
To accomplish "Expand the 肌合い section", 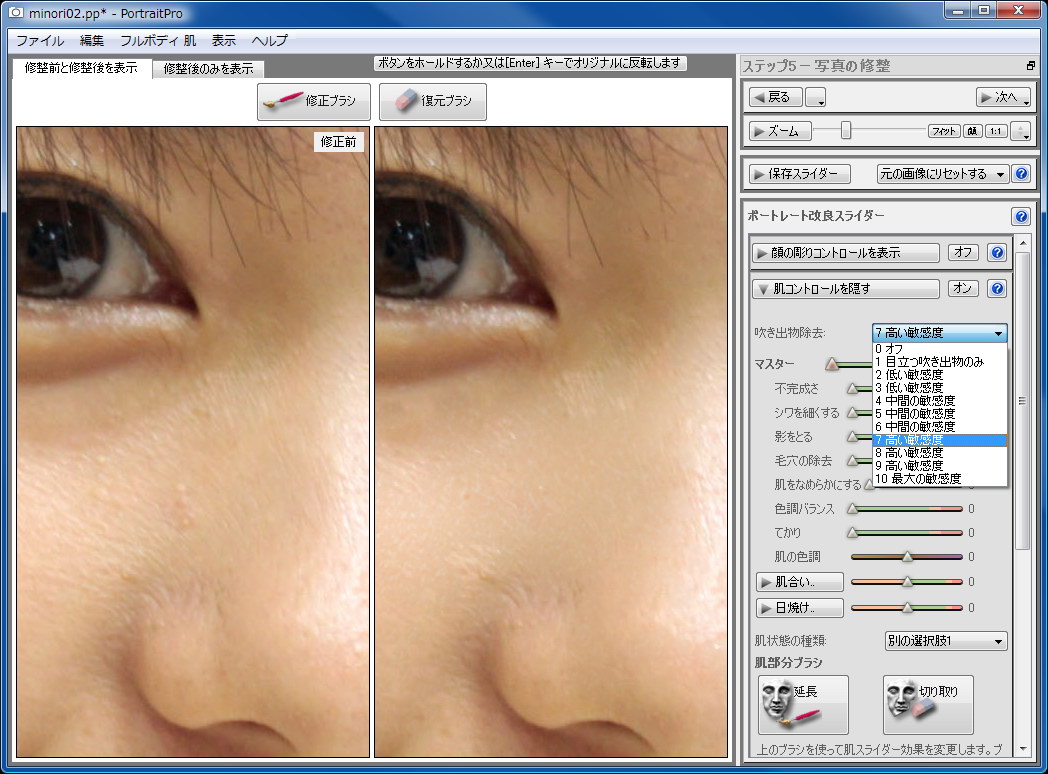I will coord(799,582).
